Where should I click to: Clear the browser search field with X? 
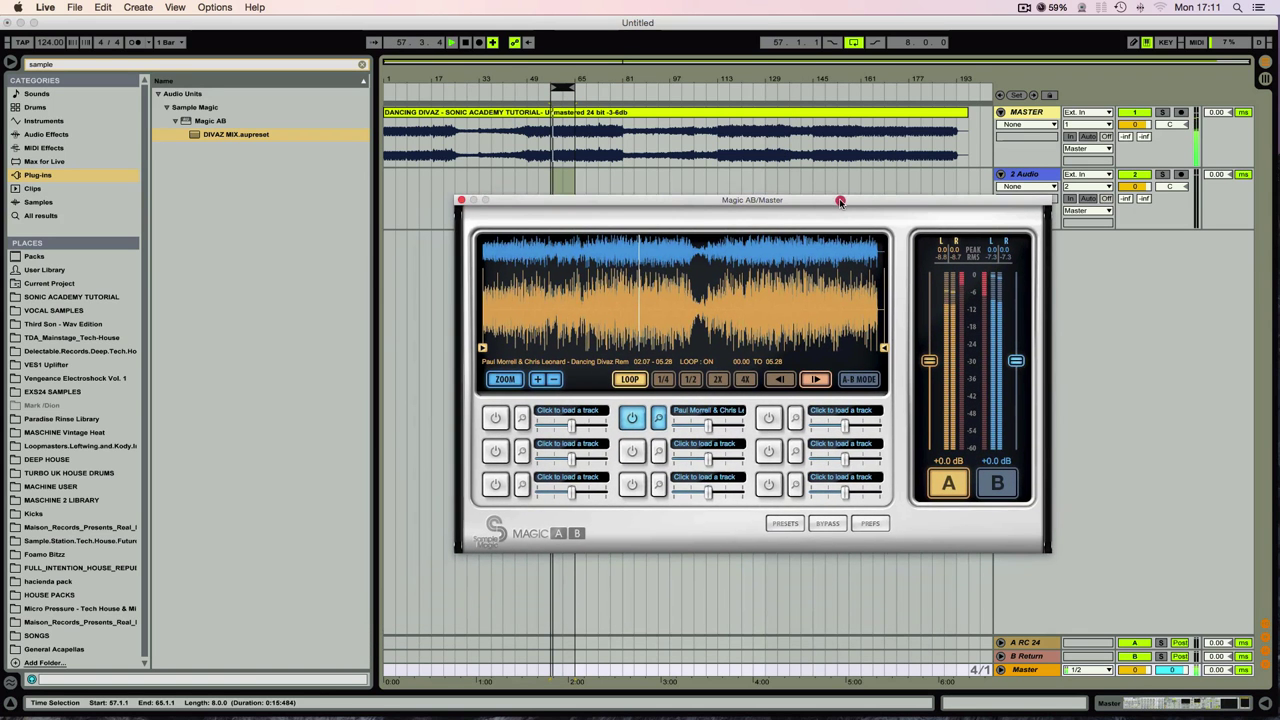click(362, 64)
